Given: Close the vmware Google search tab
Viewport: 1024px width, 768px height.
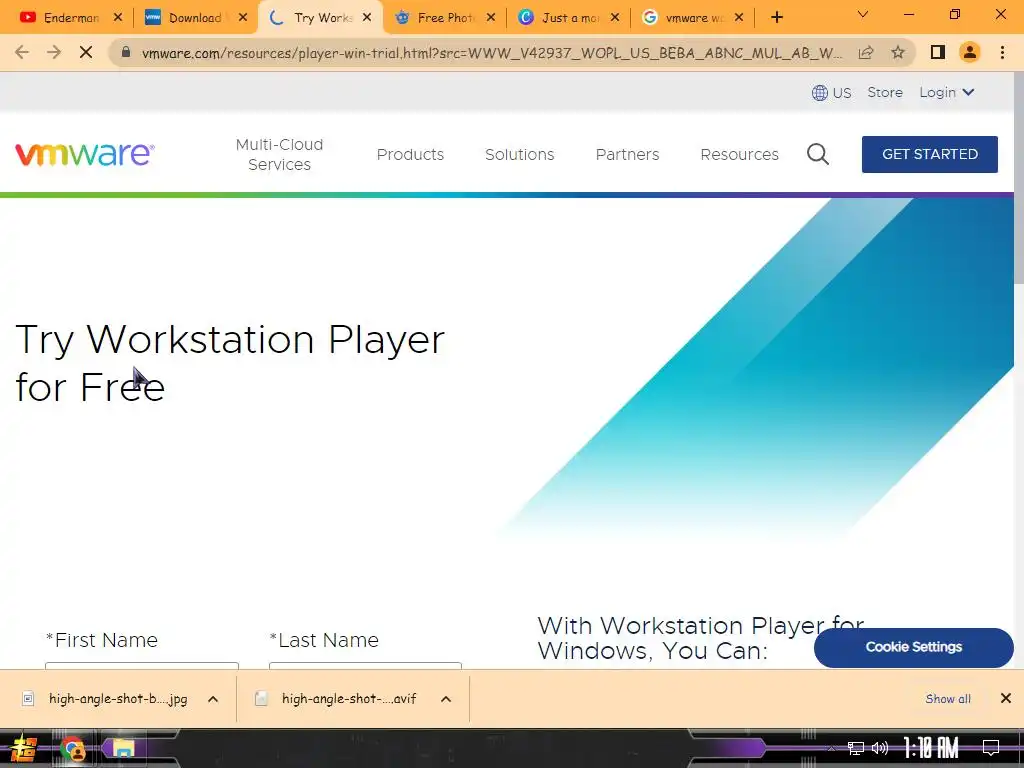Looking at the screenshot, I should pos(739,18).
